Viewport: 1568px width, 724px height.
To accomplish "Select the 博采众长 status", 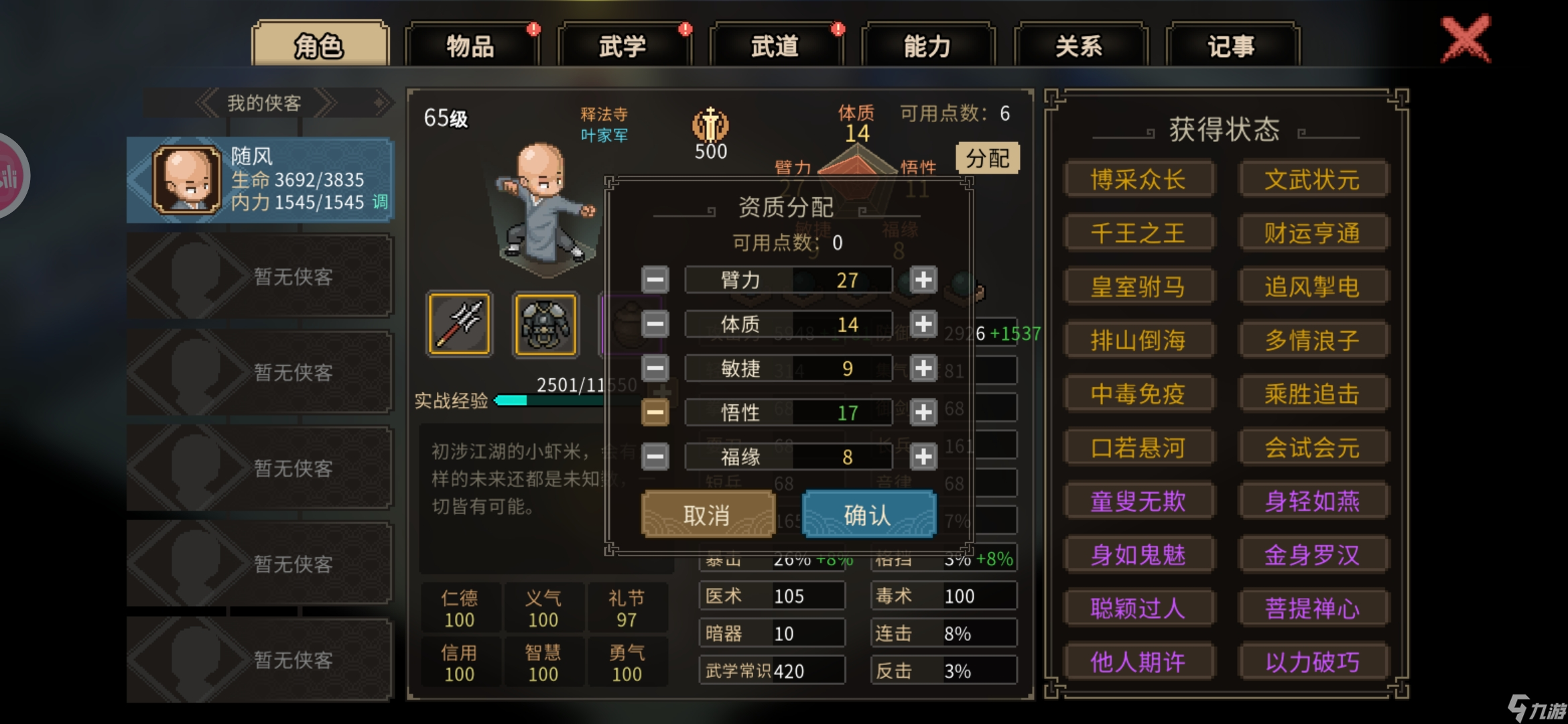I will (x=1138, y=179).
